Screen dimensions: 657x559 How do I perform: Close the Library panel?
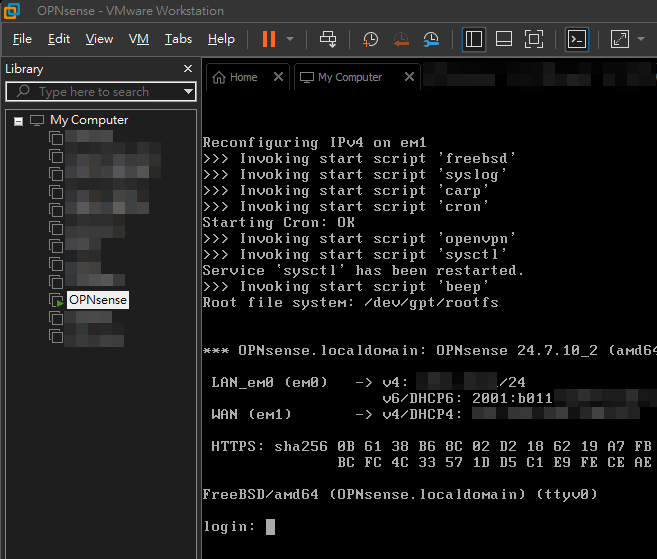point(188,69)
